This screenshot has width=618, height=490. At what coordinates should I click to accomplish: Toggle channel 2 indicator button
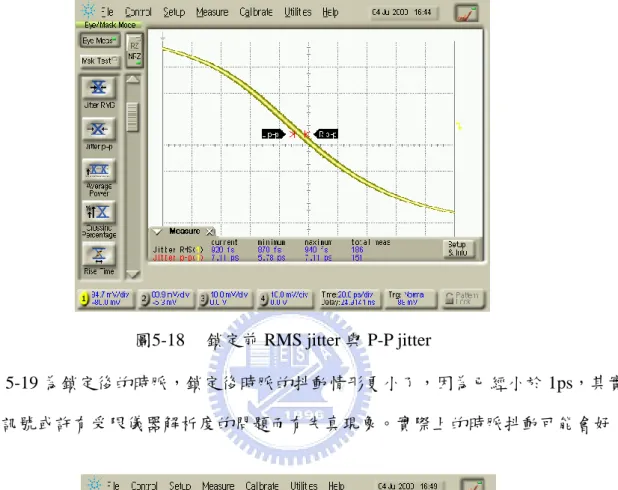[145, 299]
